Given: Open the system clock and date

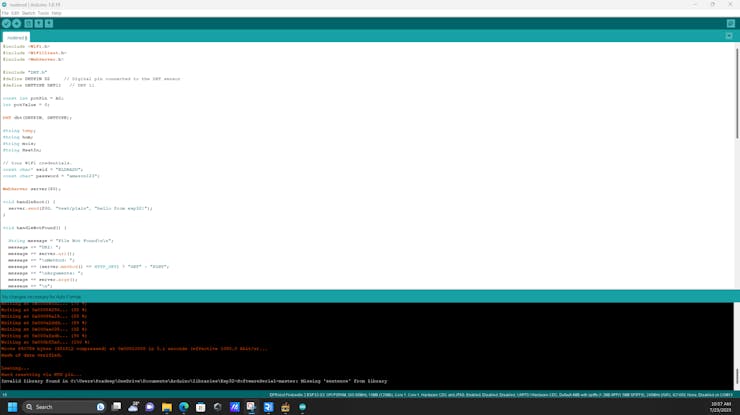Looking at the screenshot, I should tap(721, 407).
